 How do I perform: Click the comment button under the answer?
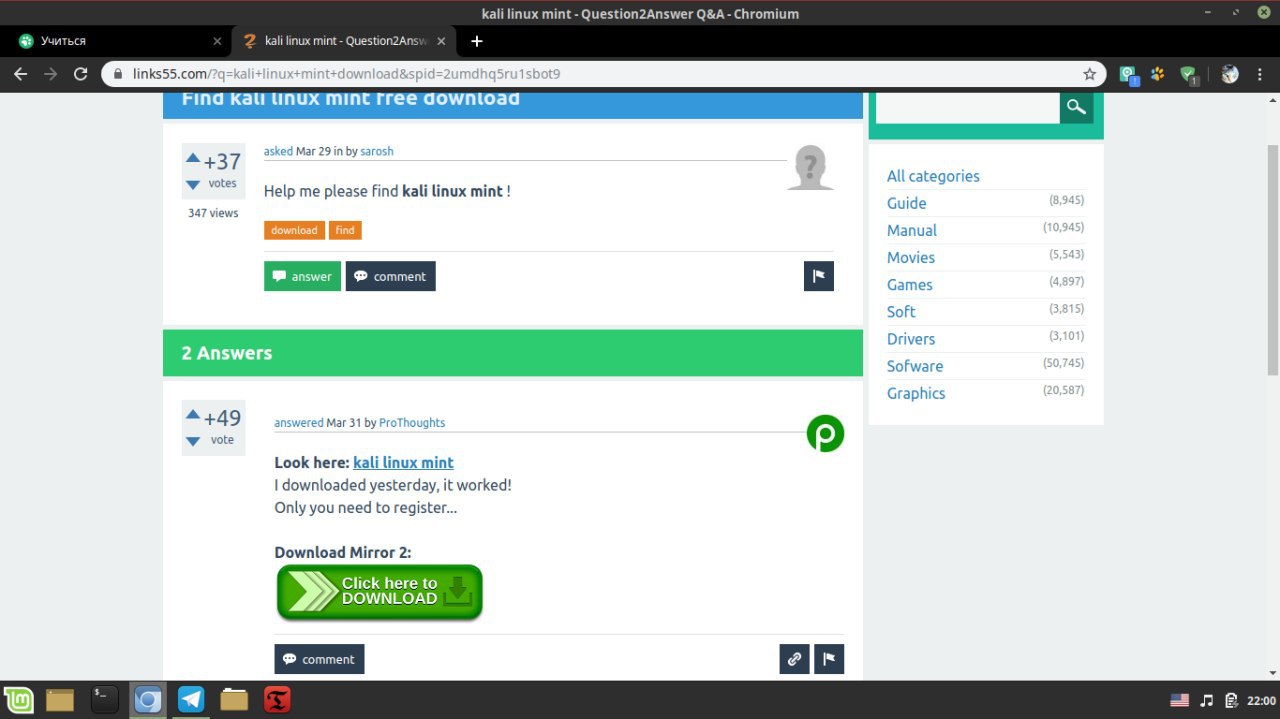[319, 659]
